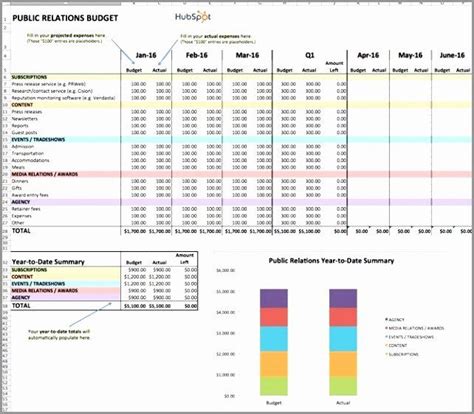Click the SUBSCRIPTIONS legend entry in chart
474x414 pixels.
click(x=402, y=354)
